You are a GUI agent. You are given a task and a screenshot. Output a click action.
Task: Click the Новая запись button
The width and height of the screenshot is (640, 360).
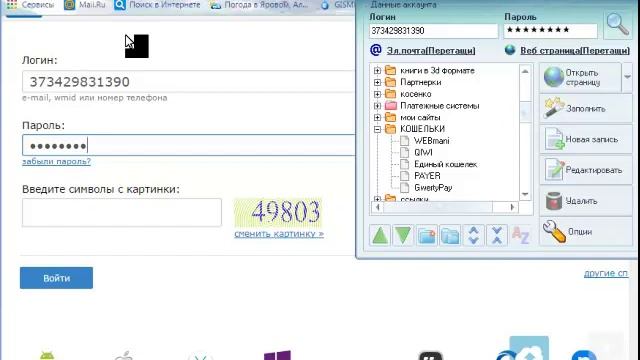[586, 139]
